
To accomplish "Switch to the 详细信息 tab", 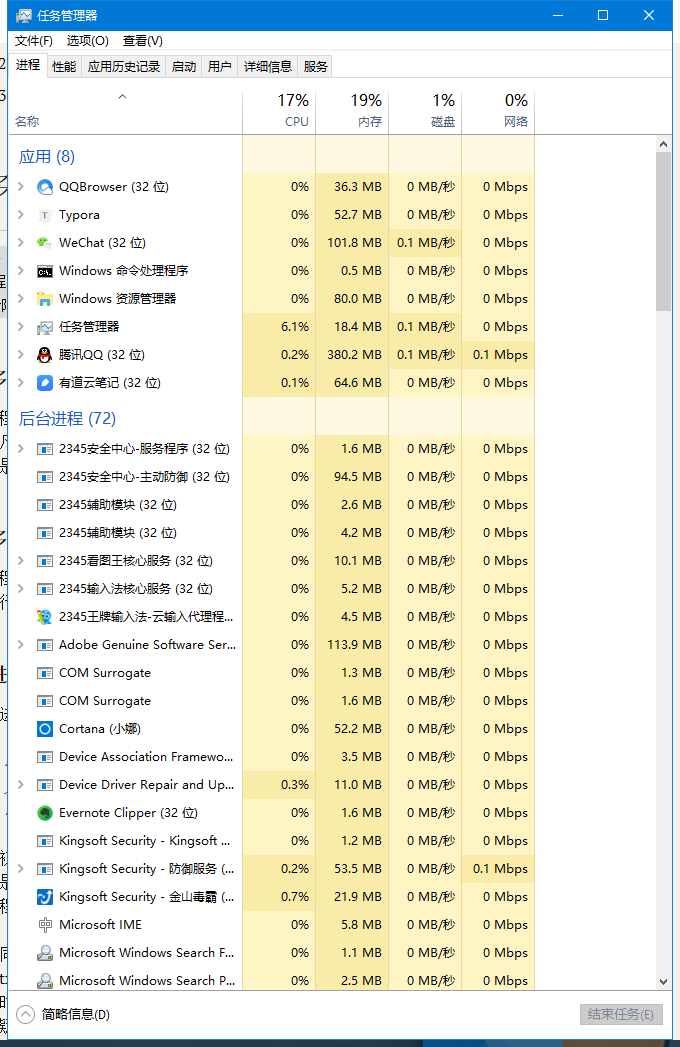I will tap(268, 67).
